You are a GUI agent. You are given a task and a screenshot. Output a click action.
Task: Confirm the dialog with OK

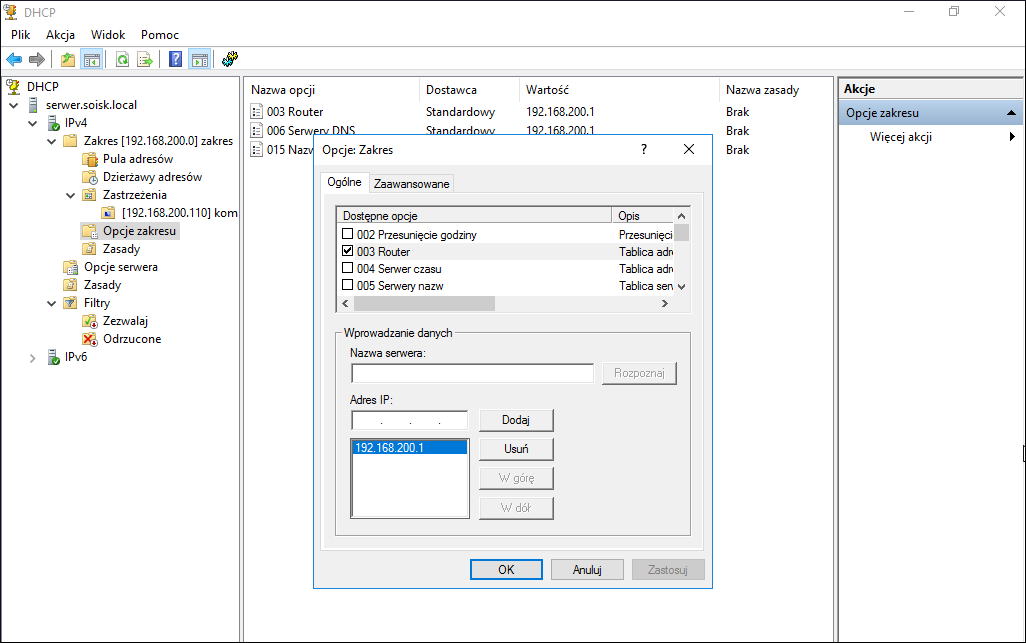(506, 570)
